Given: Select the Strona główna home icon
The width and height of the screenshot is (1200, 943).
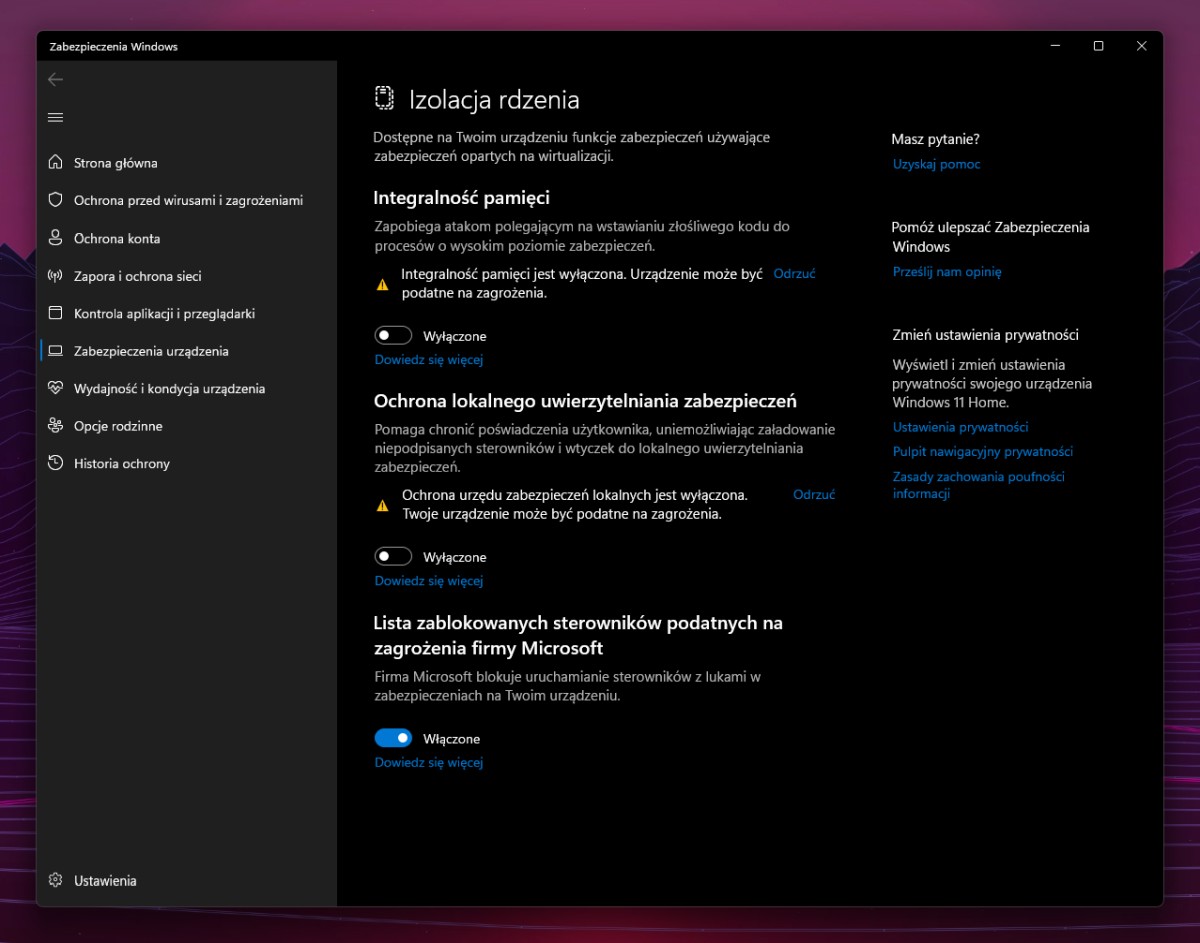Looking at the screenshot, I should 55,162.
